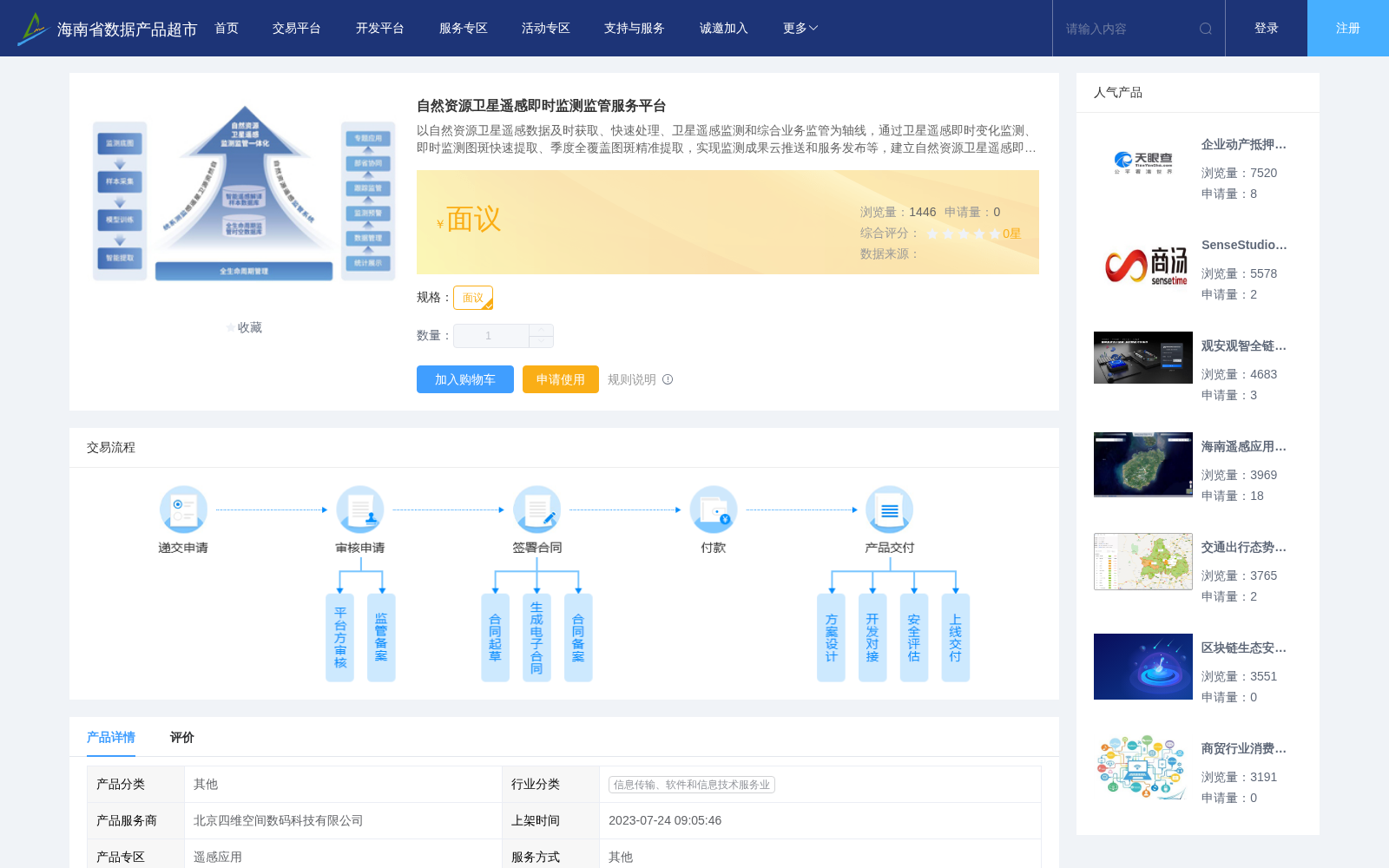This screenshot has height=868, width=1389.
Task: Open 天眼查 product thumbnail
Action: coord(1143,162)
